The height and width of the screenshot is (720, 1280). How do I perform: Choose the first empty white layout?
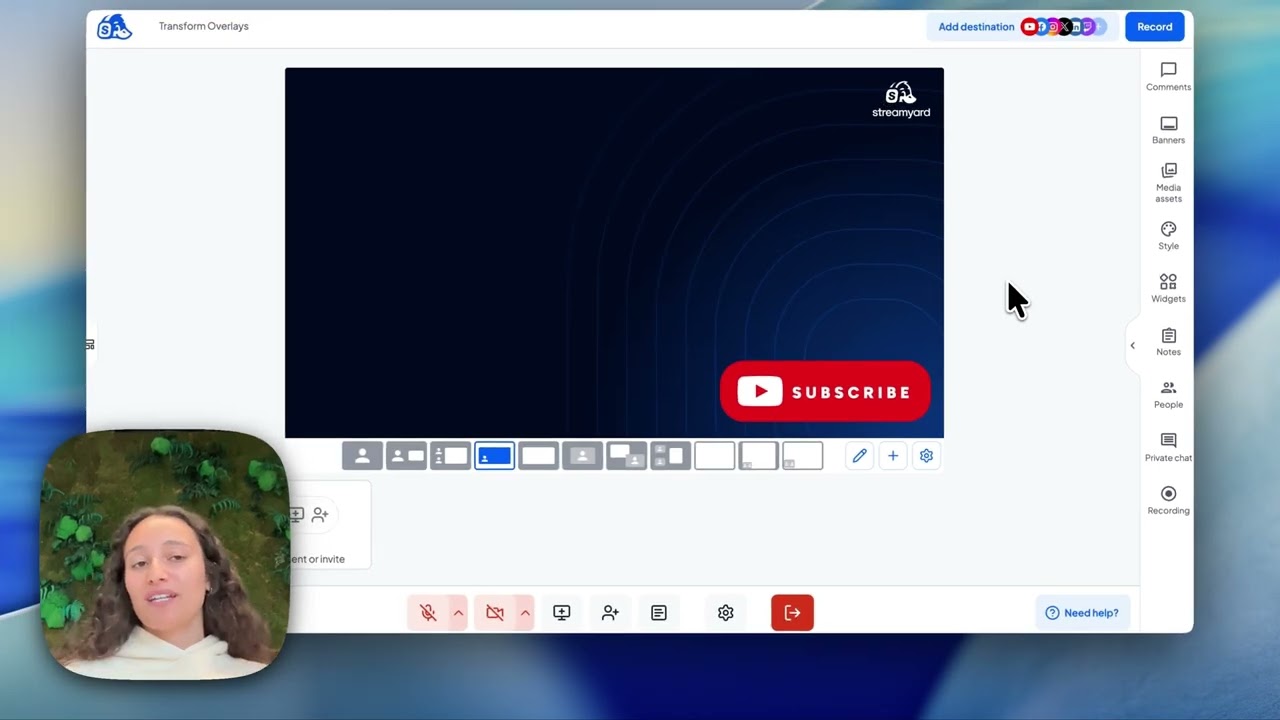(714, 456)
